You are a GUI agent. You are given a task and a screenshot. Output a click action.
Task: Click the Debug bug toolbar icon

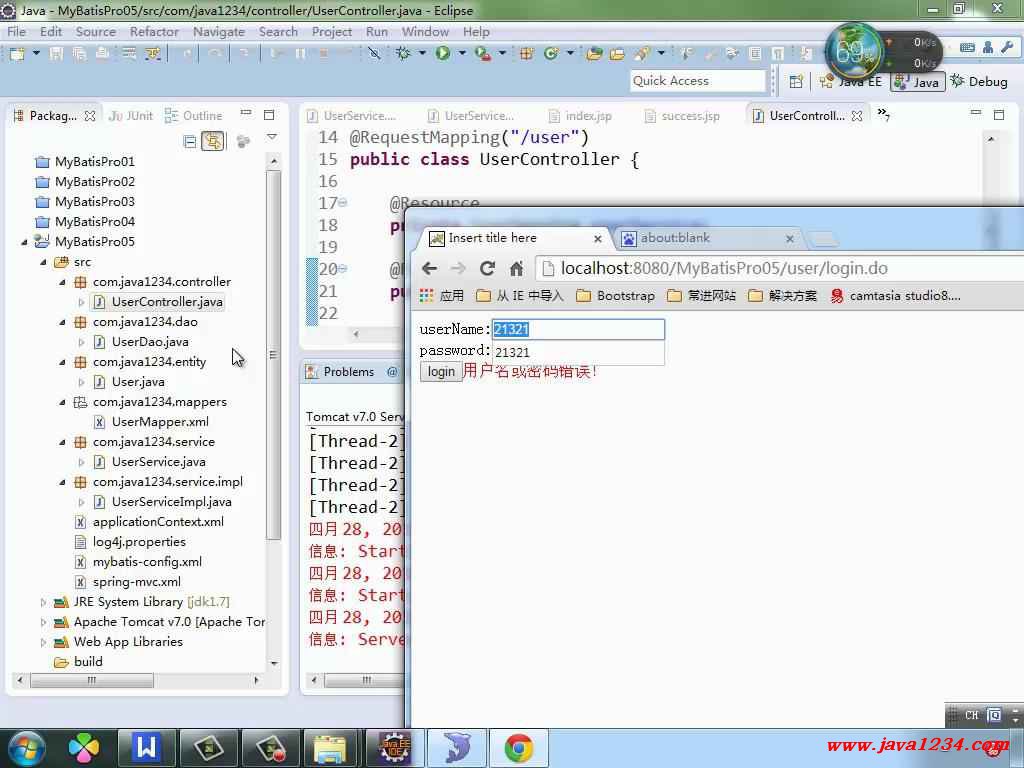coord(404,54)
